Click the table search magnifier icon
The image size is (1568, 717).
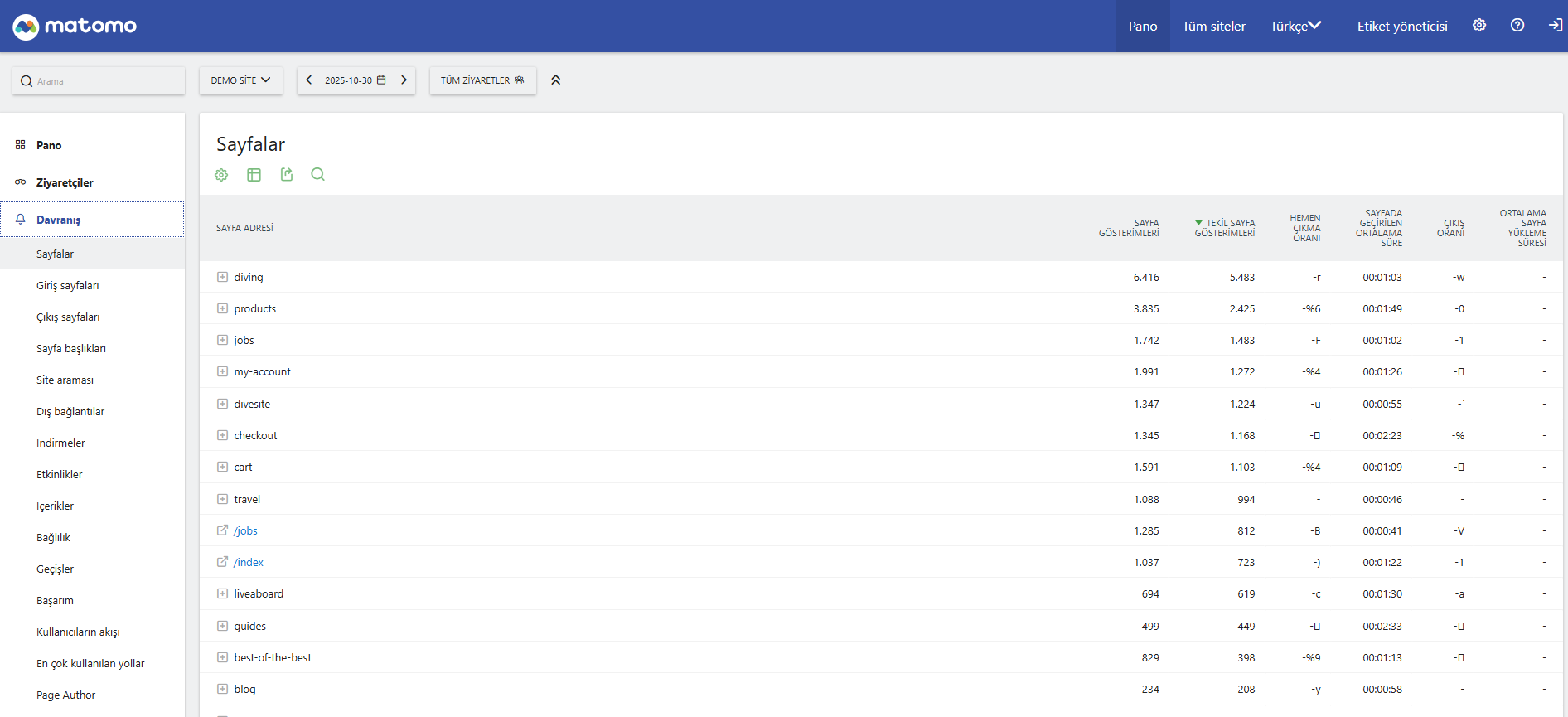pos(317,175)
